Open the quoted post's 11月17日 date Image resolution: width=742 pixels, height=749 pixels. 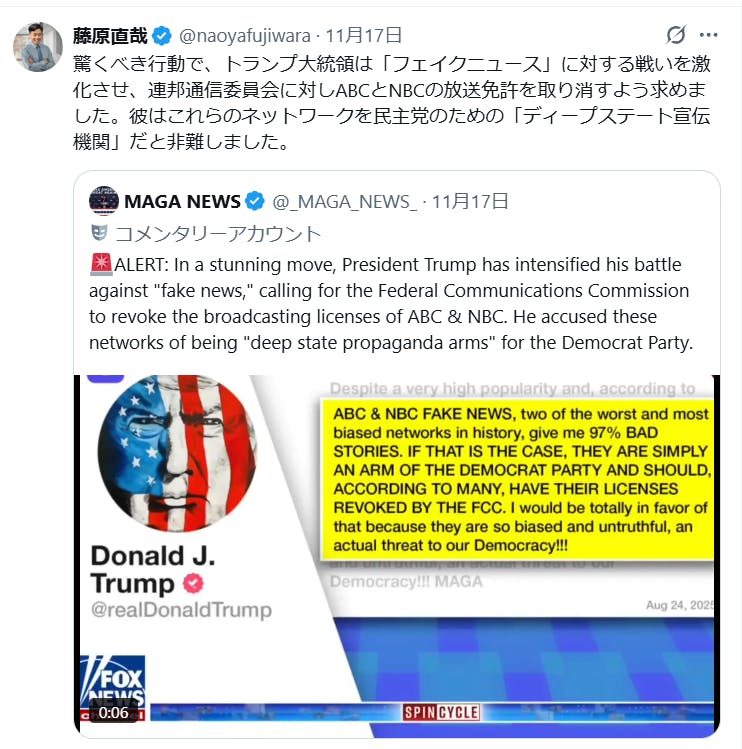pyautogui.click(x=470, y=202)
